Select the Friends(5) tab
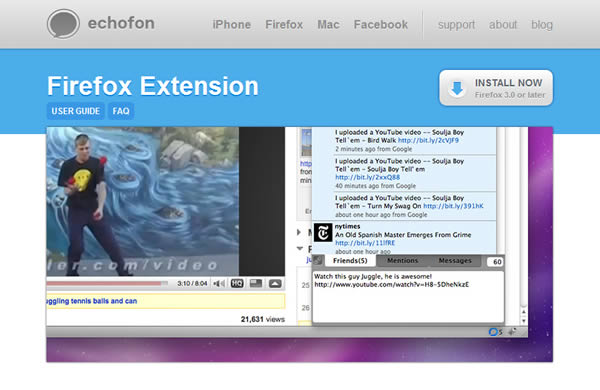 [x=350, y=261]
